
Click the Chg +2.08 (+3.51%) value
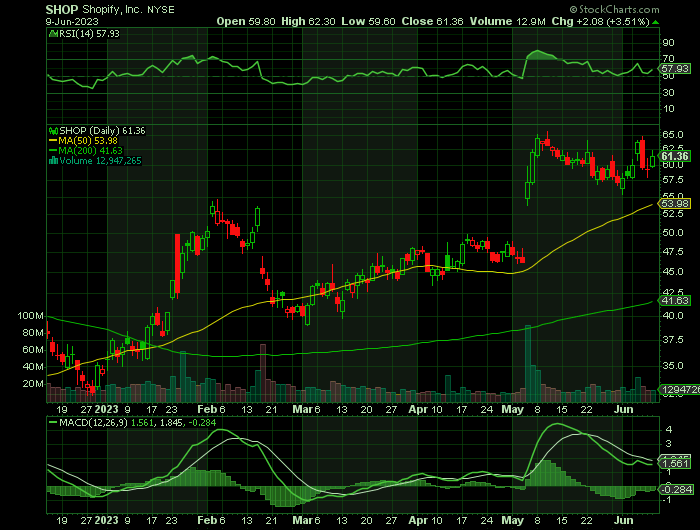pyautogui.click(x=600, y=21)
